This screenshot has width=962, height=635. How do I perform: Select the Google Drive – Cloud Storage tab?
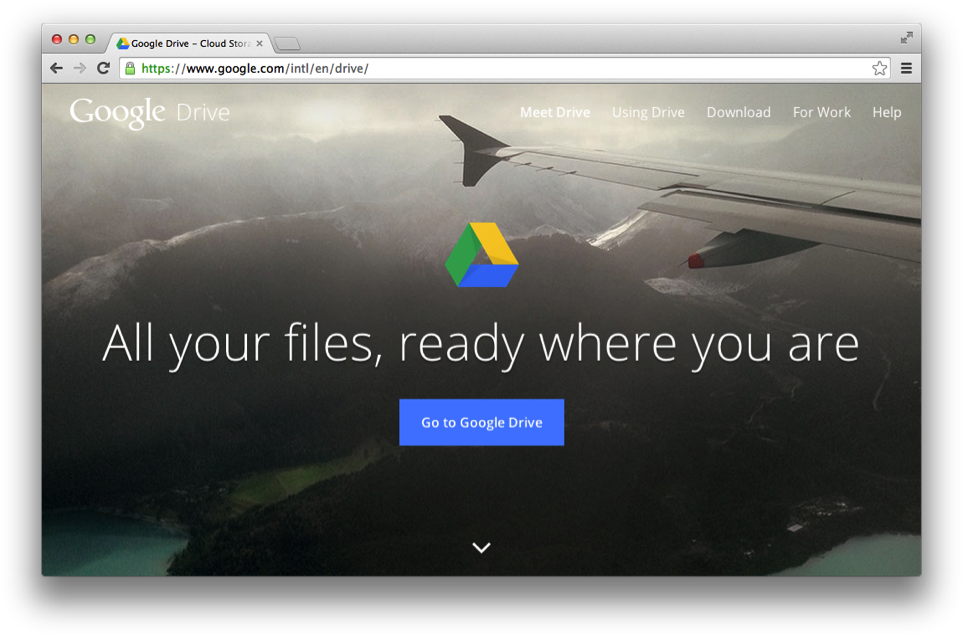185,44
